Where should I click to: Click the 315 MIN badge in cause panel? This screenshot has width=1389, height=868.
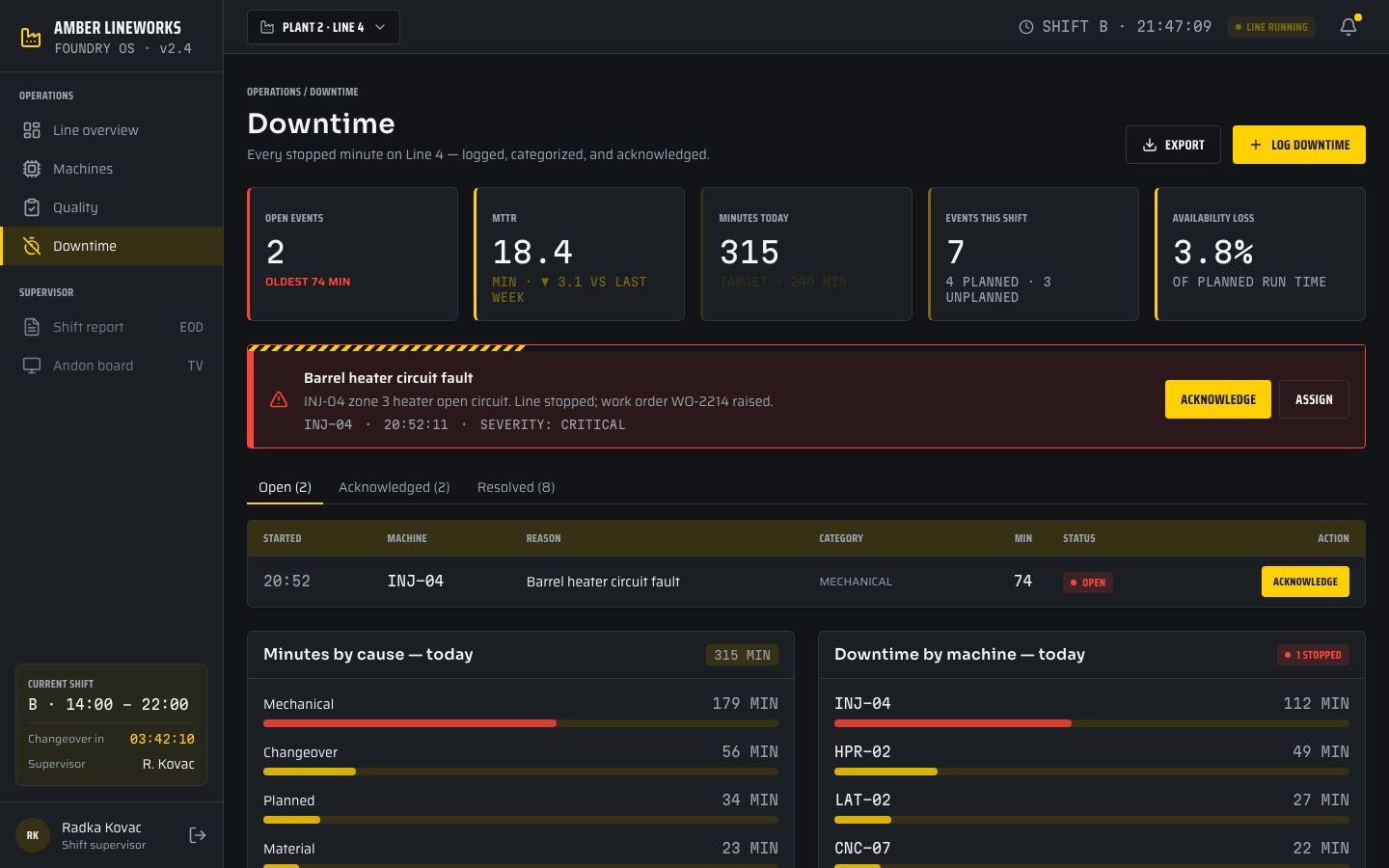click(742, 655)
